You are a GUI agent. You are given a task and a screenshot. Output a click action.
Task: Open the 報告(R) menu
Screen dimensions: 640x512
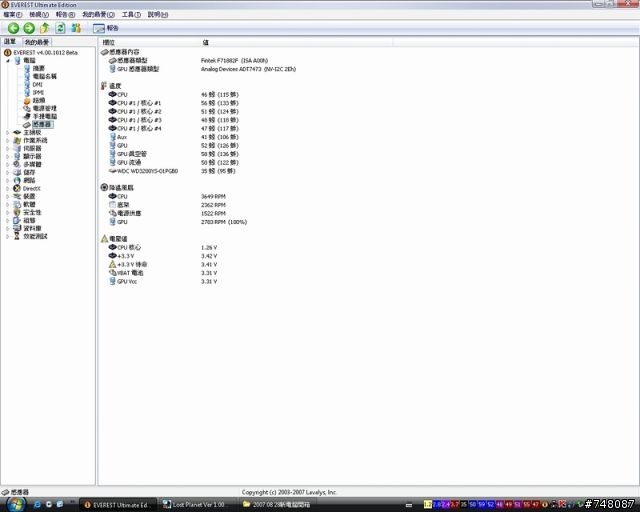[65, 15]
